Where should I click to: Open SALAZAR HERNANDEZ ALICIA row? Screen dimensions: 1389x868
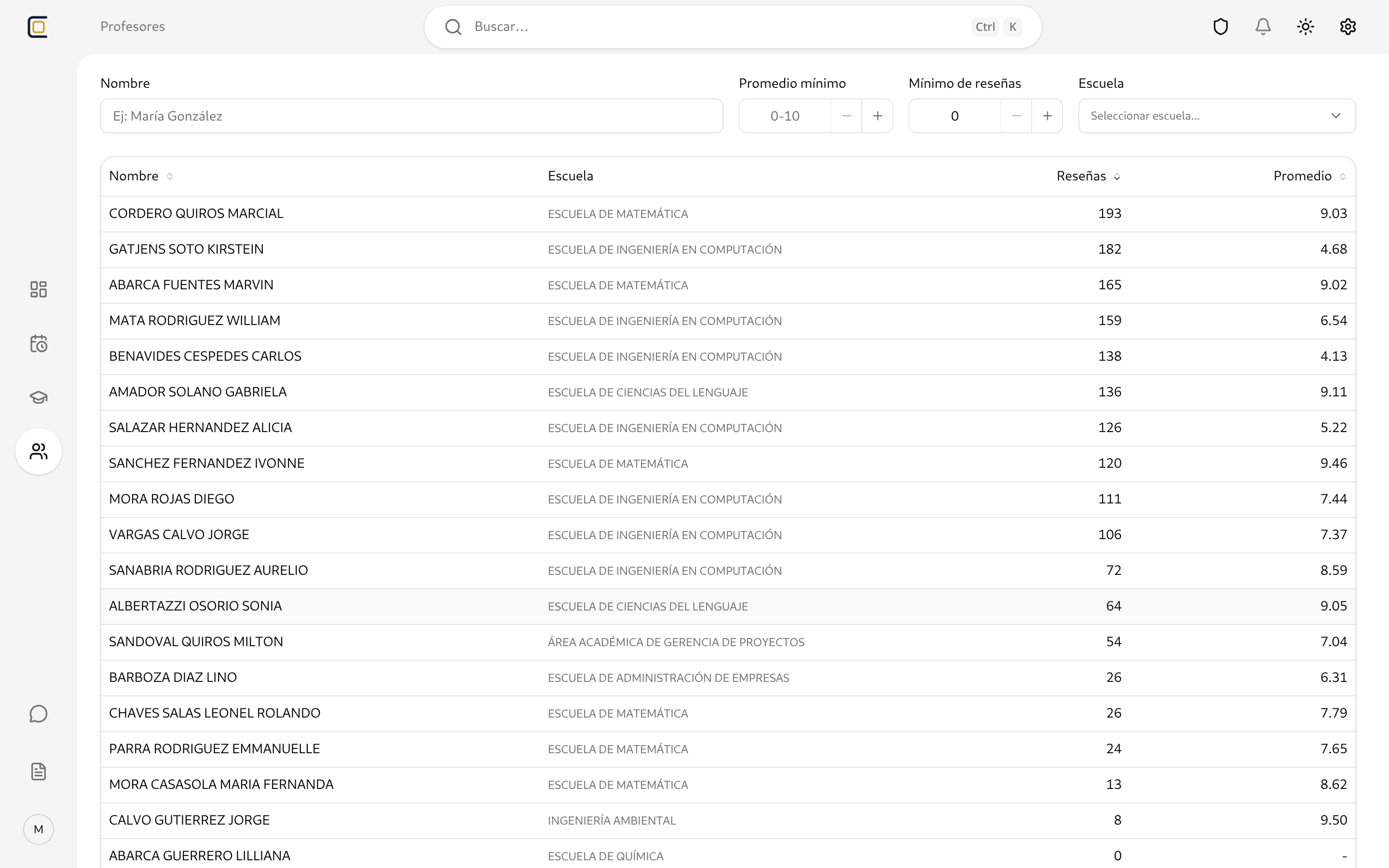point(728,428)
